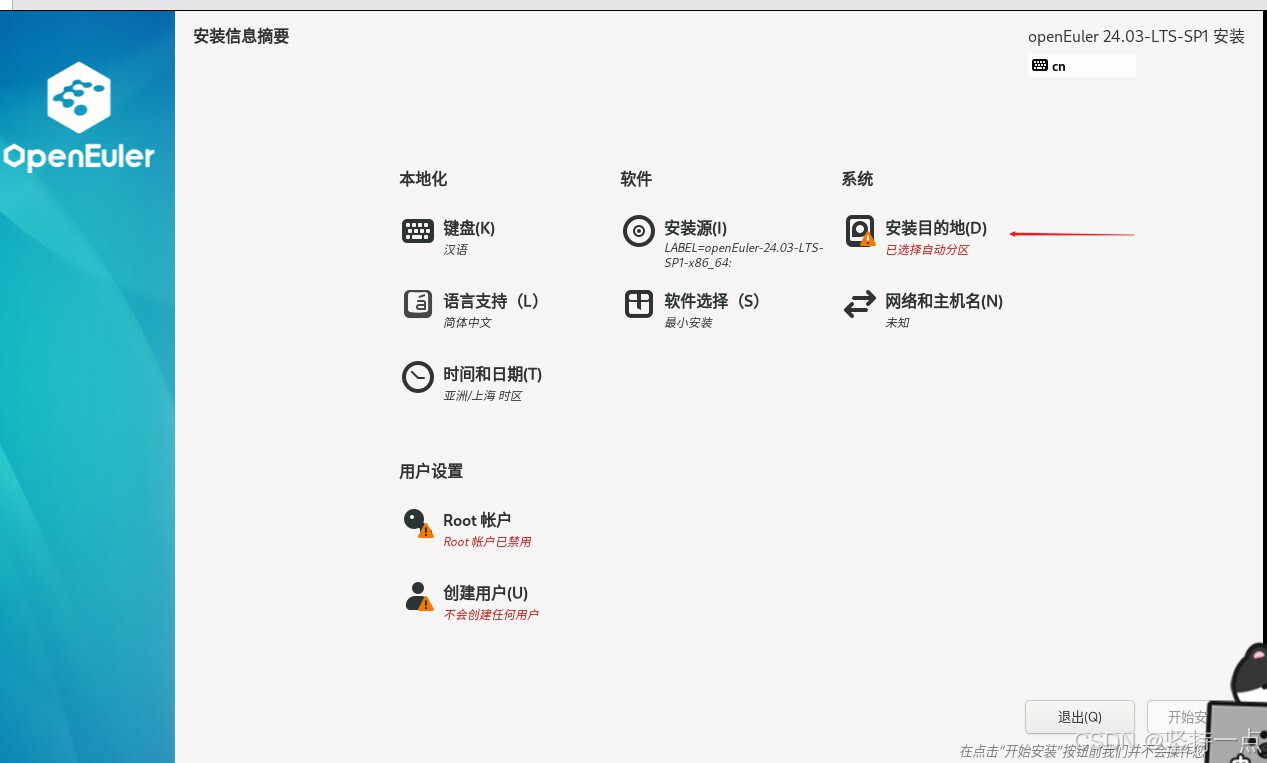Click the Root 帐户已禁用 warning text
Image resolution: width=1267 pixels, height=763 pixels.
pos(487,542)
